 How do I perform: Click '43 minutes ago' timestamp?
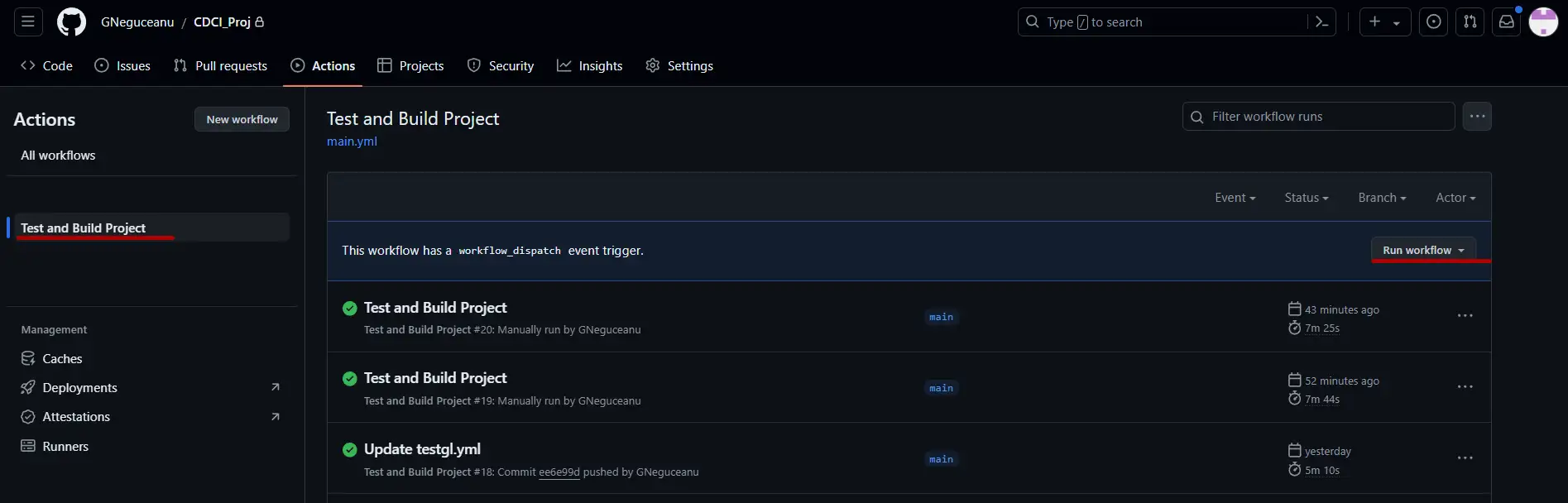(1341, 310)
